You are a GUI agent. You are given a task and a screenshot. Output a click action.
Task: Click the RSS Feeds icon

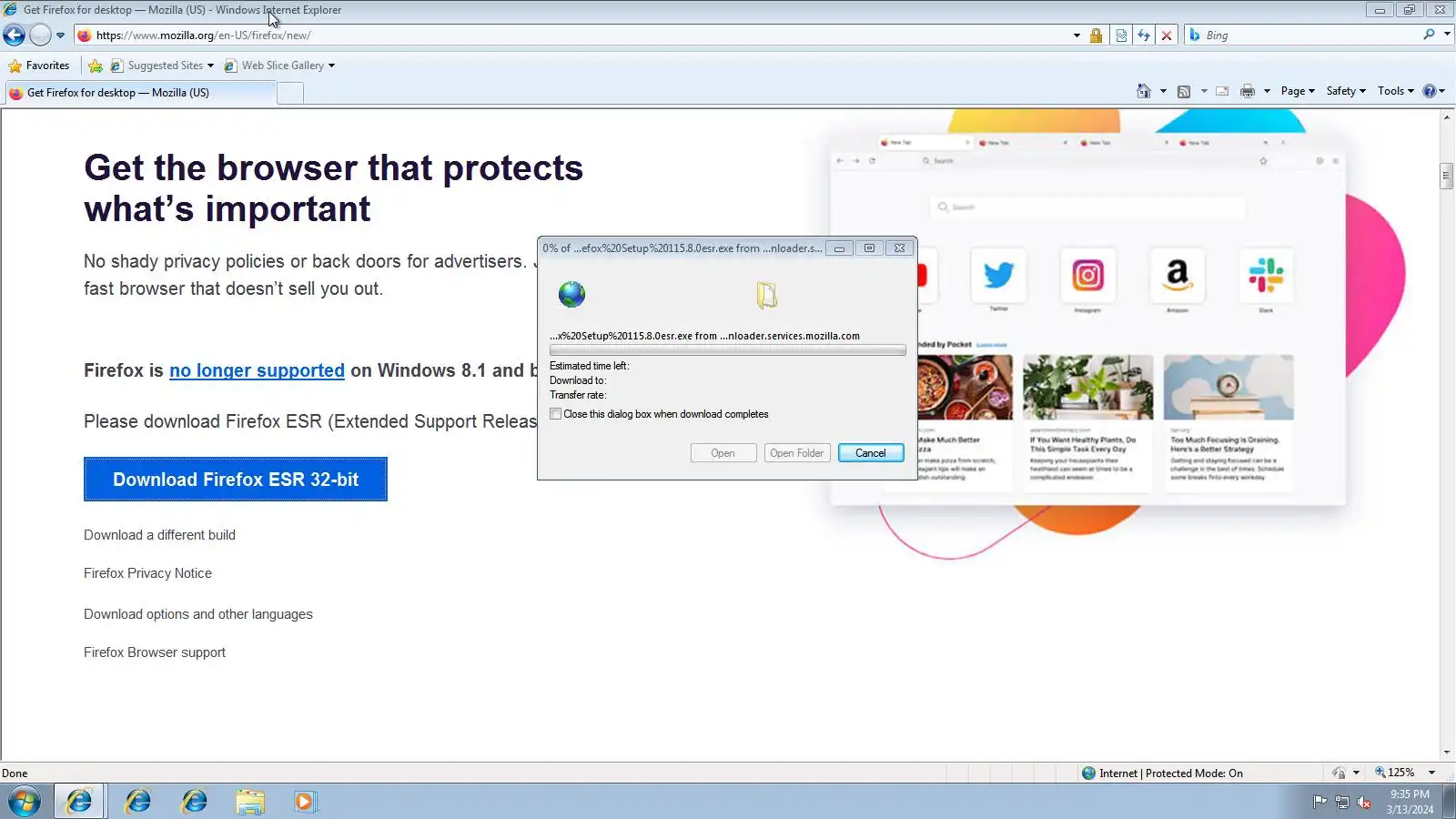[x=1184, y=91]
